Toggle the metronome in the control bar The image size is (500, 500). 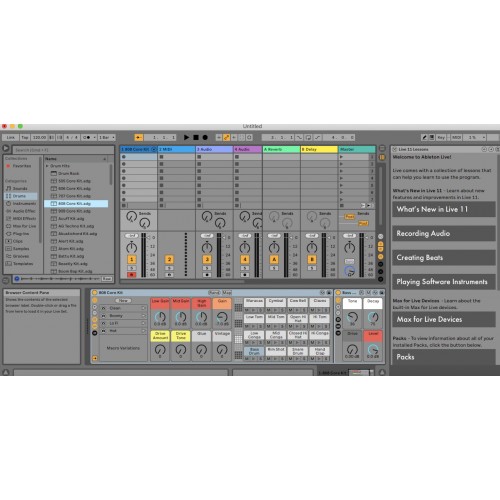click(87, 137)
